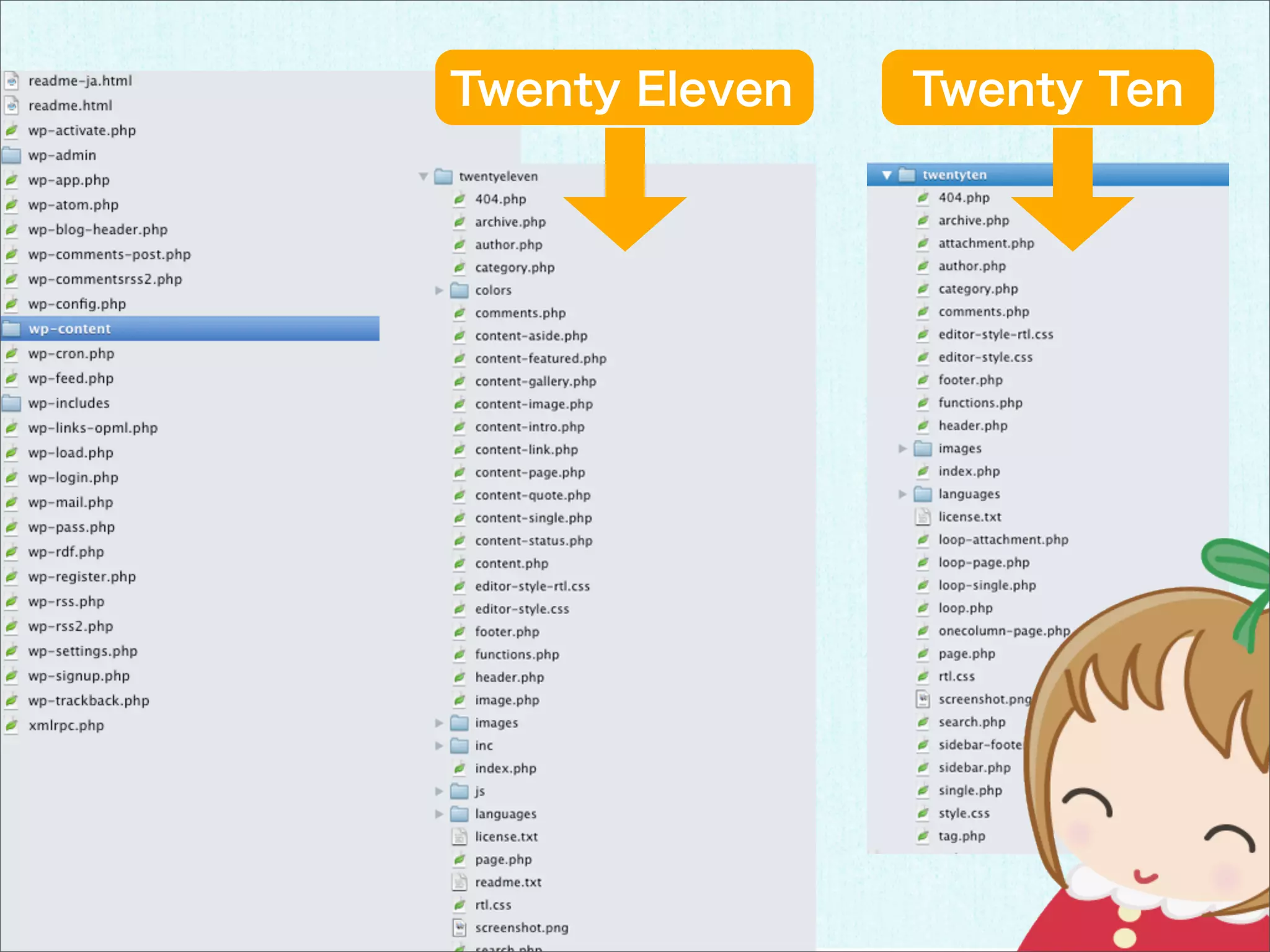The image size is (1270, 952).
Task: Click twentyten screenshot.png image icon
Action: tap(923, 699)
